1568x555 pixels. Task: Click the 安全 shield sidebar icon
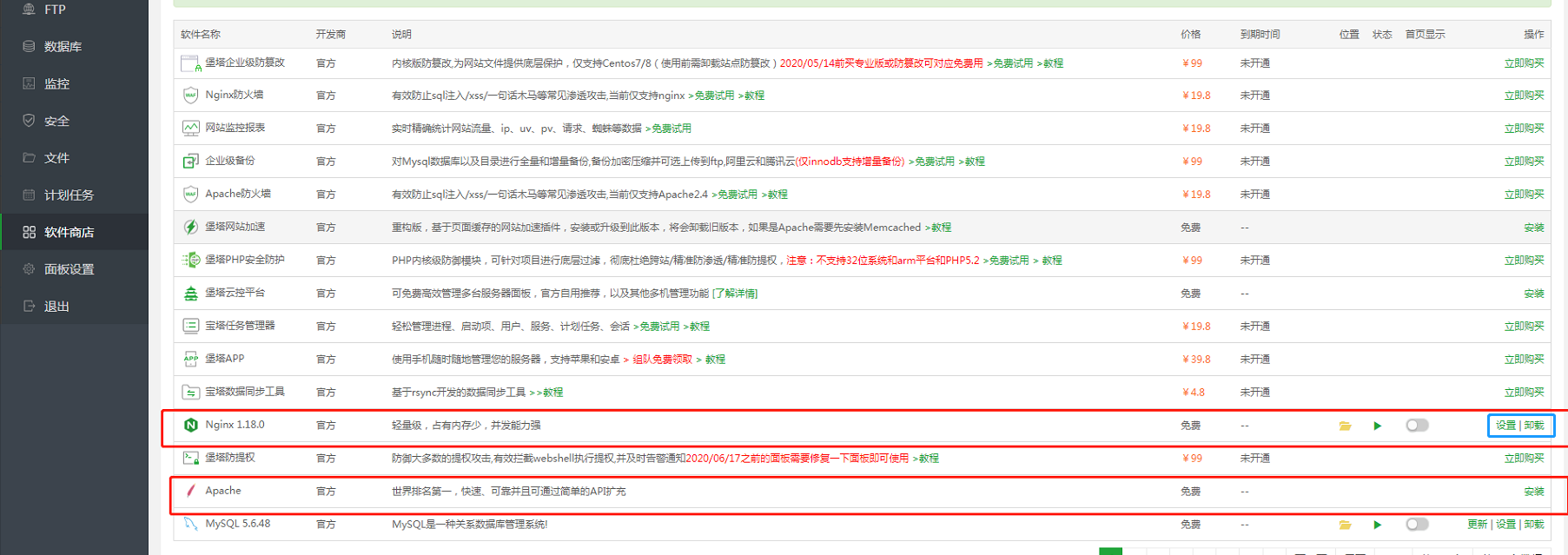pyautogui.click(x=29, y=121)
